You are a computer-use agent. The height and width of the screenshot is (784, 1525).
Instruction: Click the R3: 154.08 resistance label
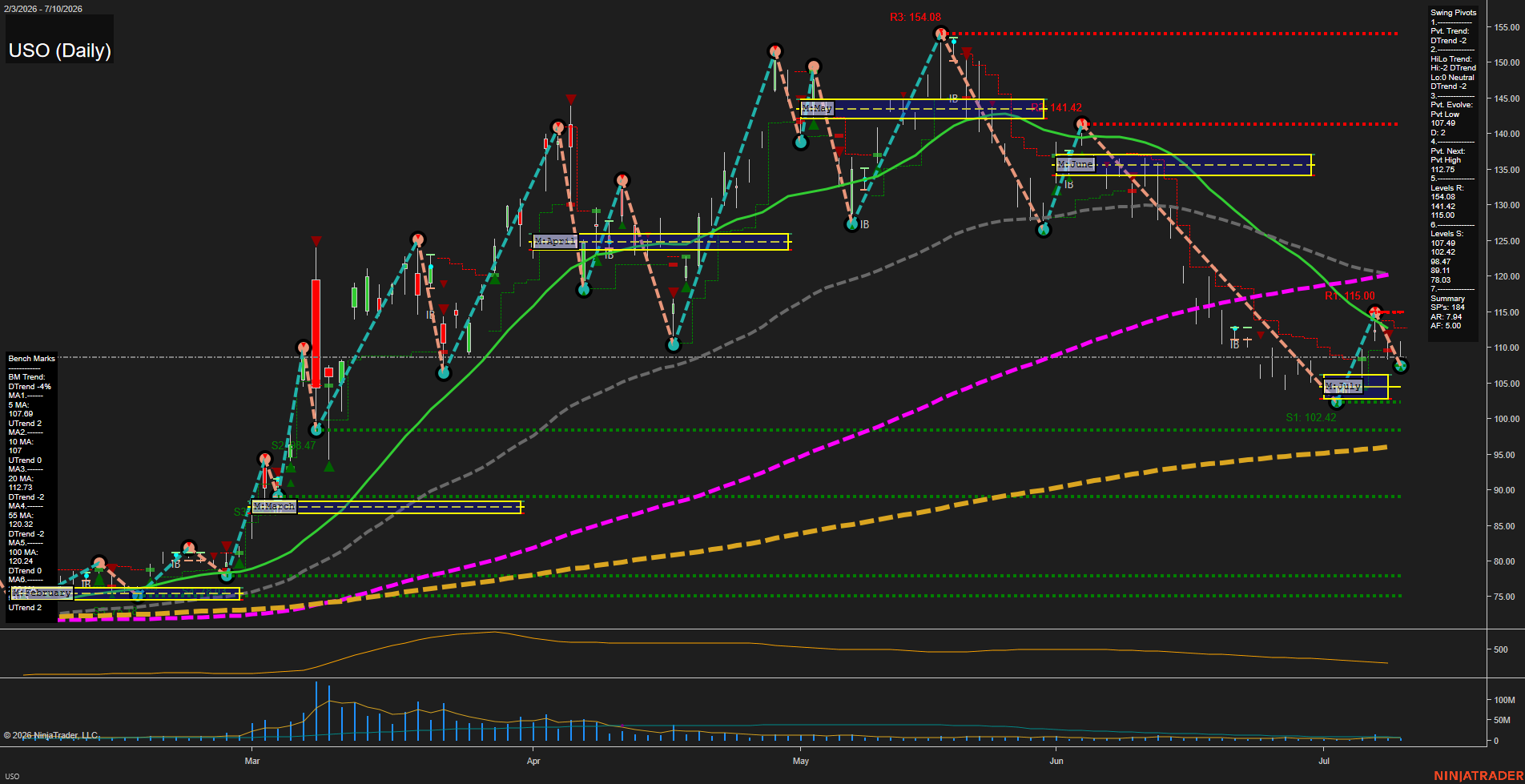[915, 18]
